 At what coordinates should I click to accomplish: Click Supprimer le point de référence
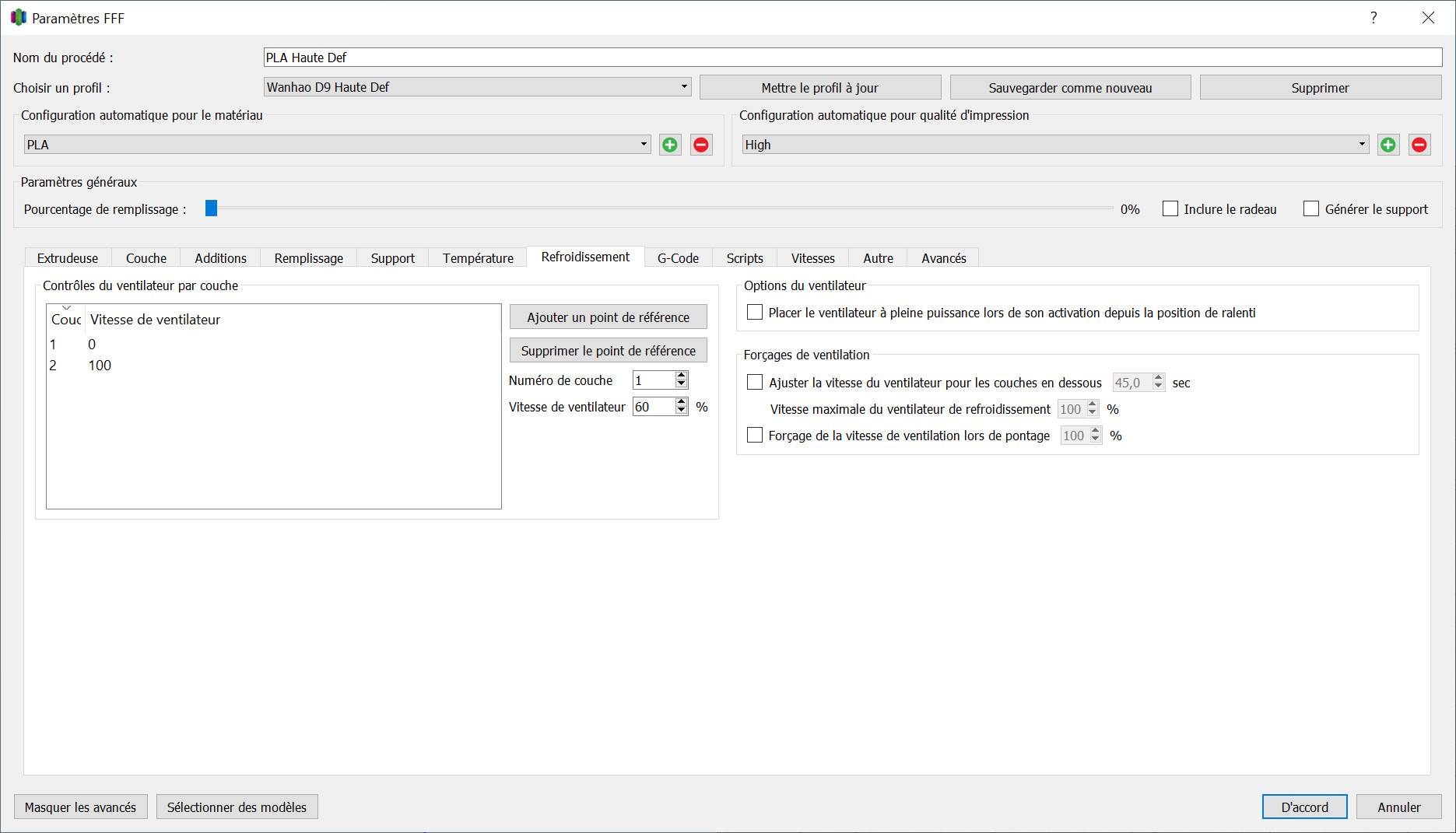click(608, 351)
